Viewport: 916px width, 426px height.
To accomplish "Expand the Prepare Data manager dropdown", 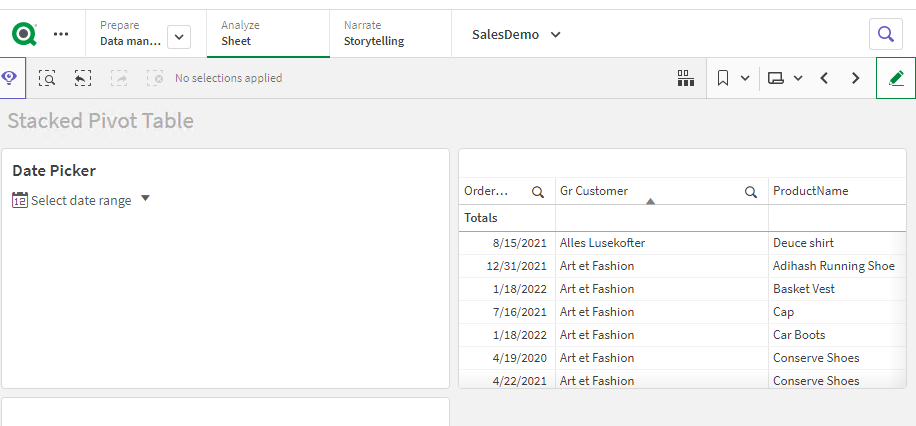I will (179, 36).
